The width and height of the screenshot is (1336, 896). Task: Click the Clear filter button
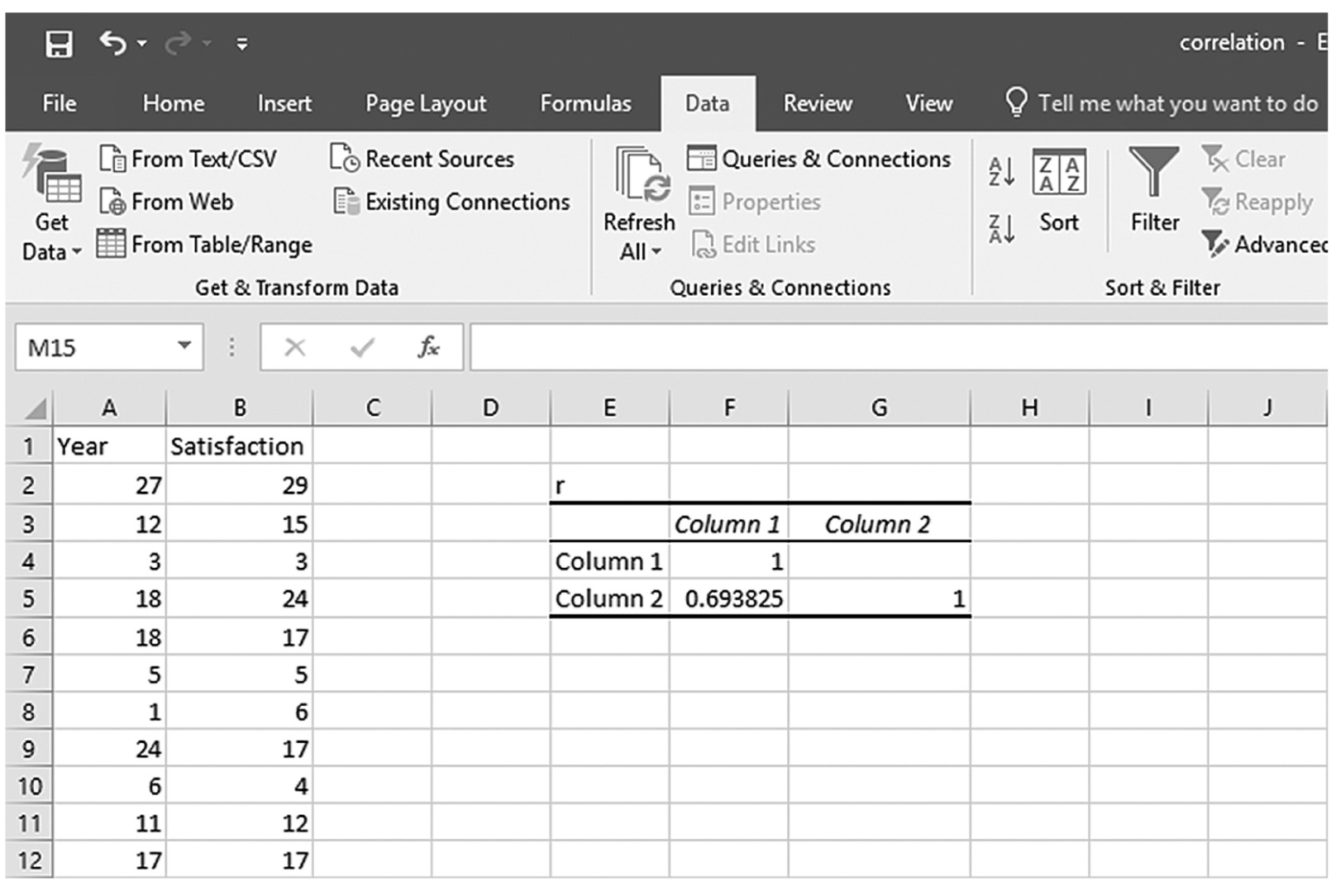click(1244, 159)
